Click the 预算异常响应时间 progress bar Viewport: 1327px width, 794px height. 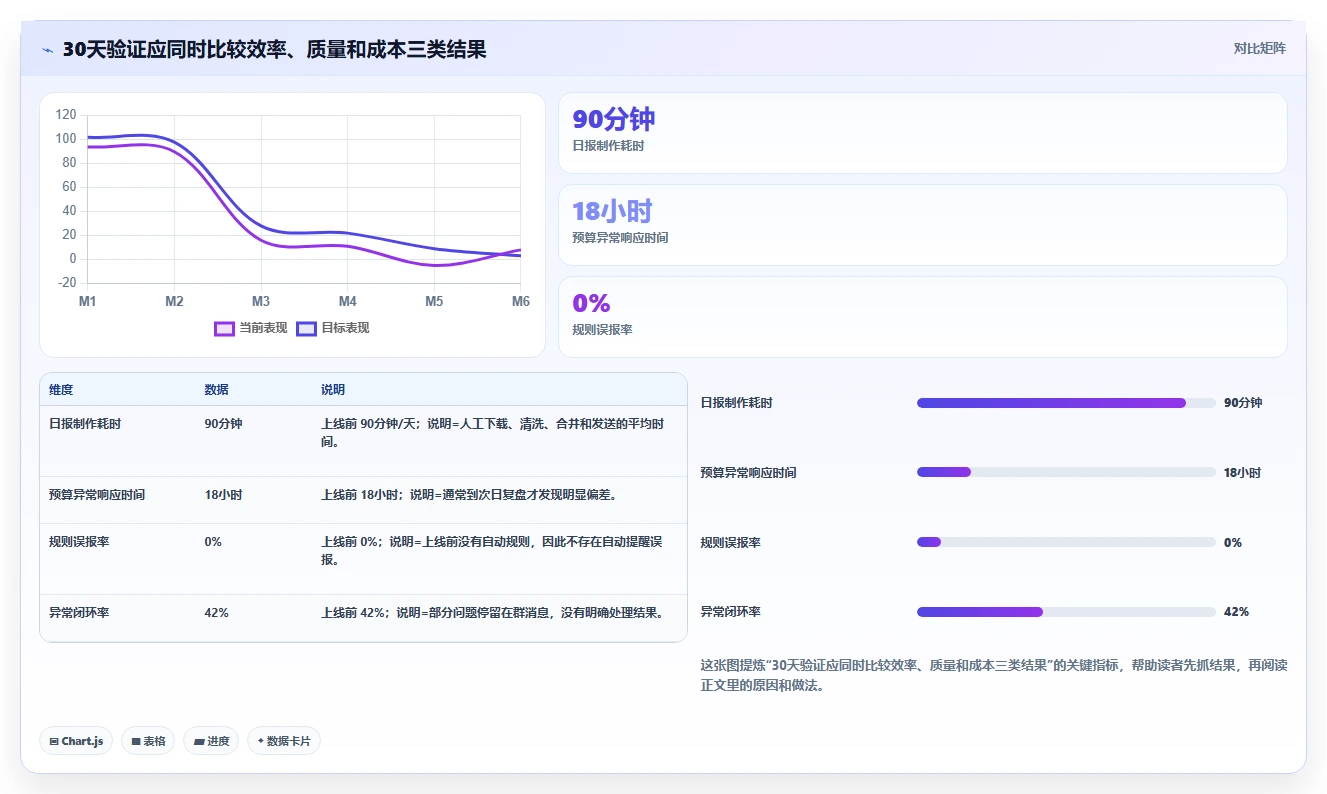[x=1066, y=472]
